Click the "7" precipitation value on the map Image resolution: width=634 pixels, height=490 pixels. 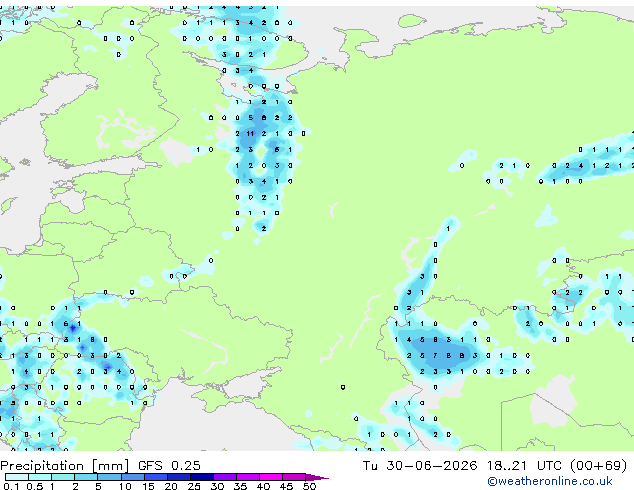point(435,355)
